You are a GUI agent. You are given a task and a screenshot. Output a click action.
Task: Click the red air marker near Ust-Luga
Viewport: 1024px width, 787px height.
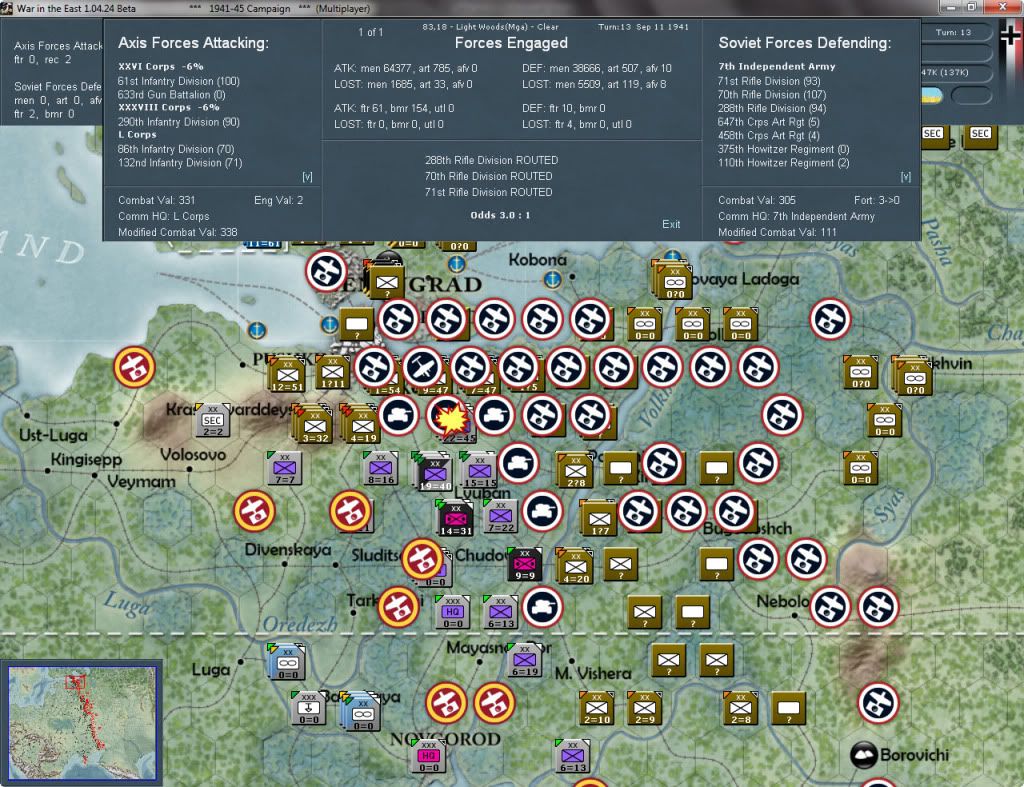tap(135, 367)
